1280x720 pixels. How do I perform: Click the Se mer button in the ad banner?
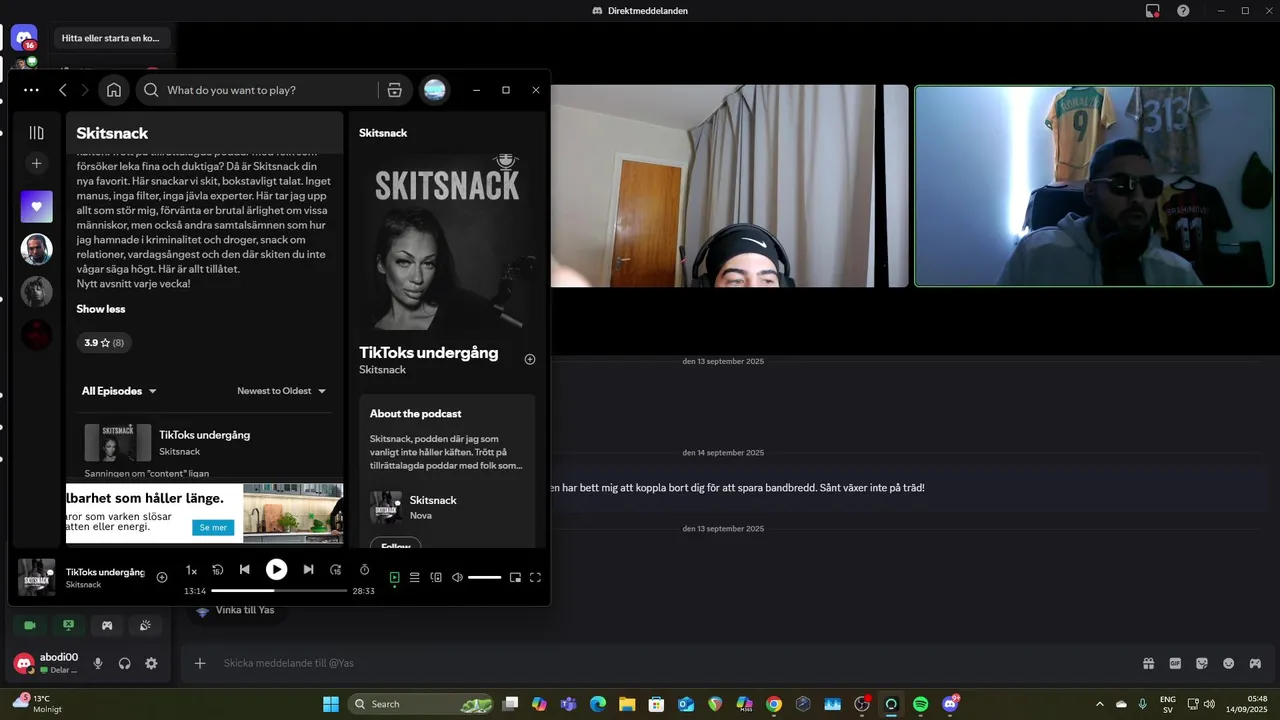click(x=213, y=527)
